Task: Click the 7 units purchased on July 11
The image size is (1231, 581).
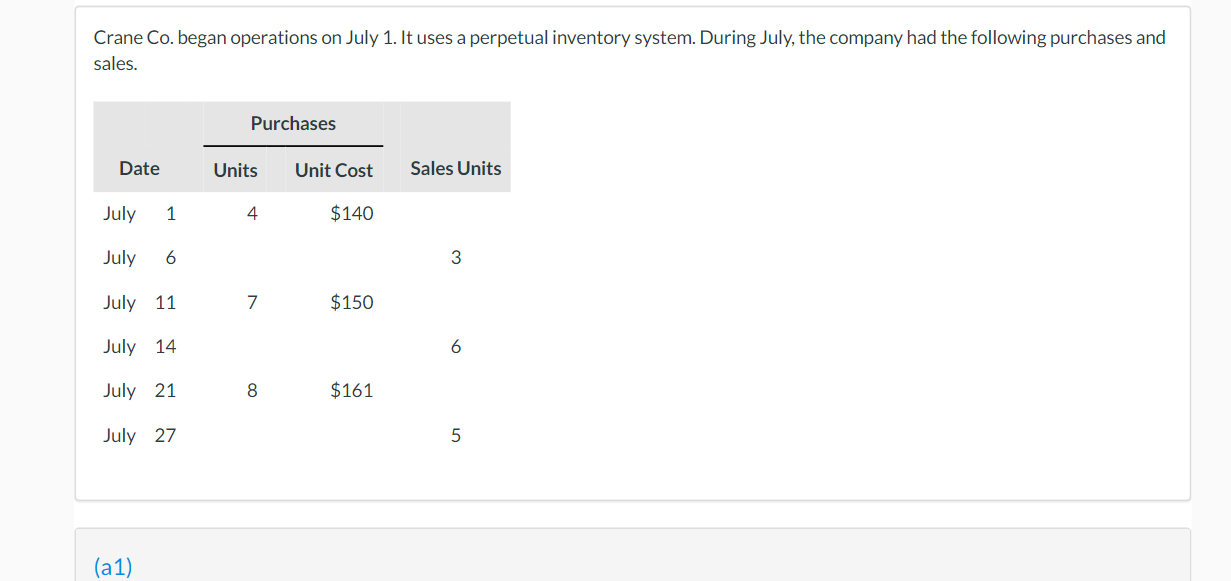Action: (252, 302)
